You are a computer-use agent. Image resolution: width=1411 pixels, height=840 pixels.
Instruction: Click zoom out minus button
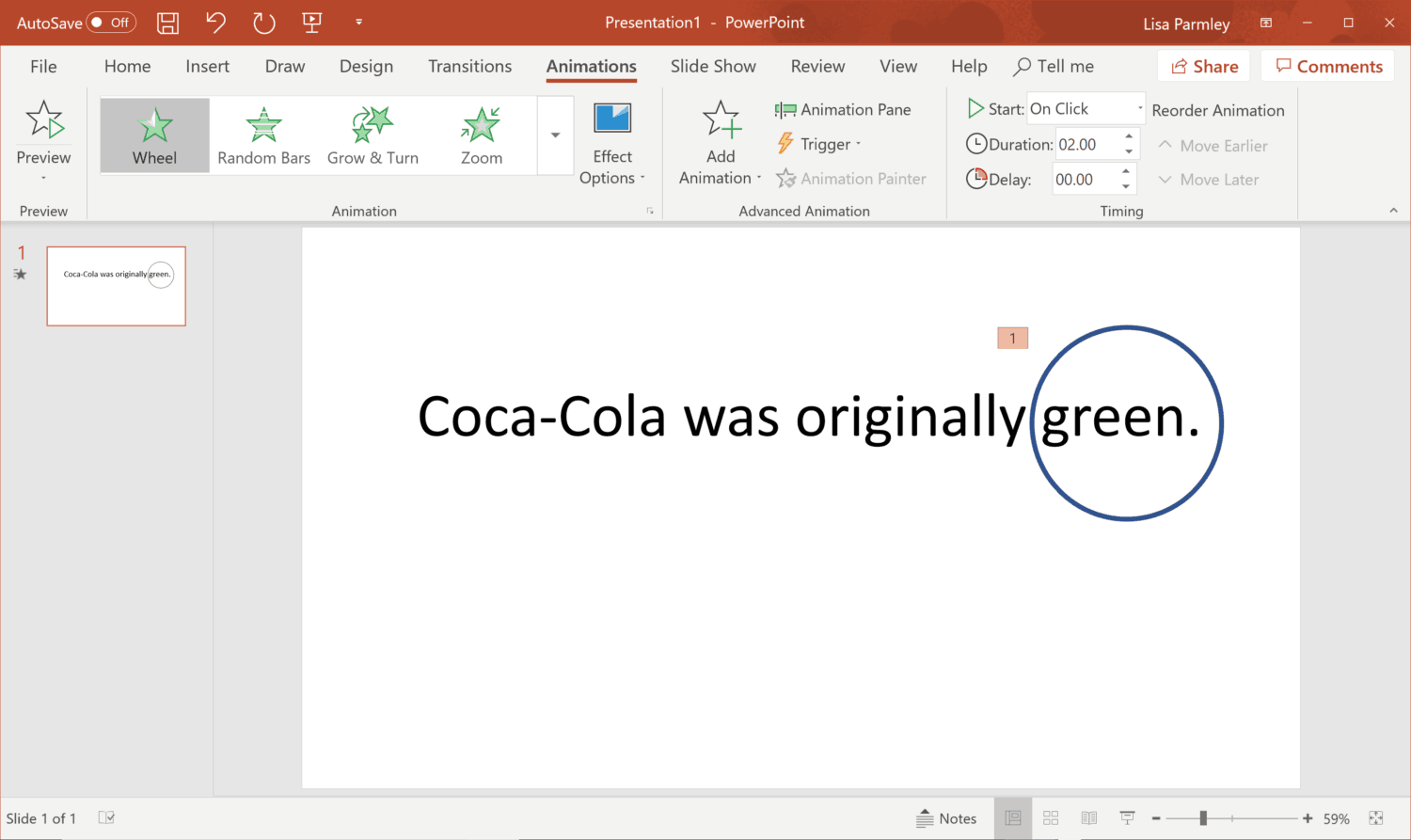coord(1156,818)
